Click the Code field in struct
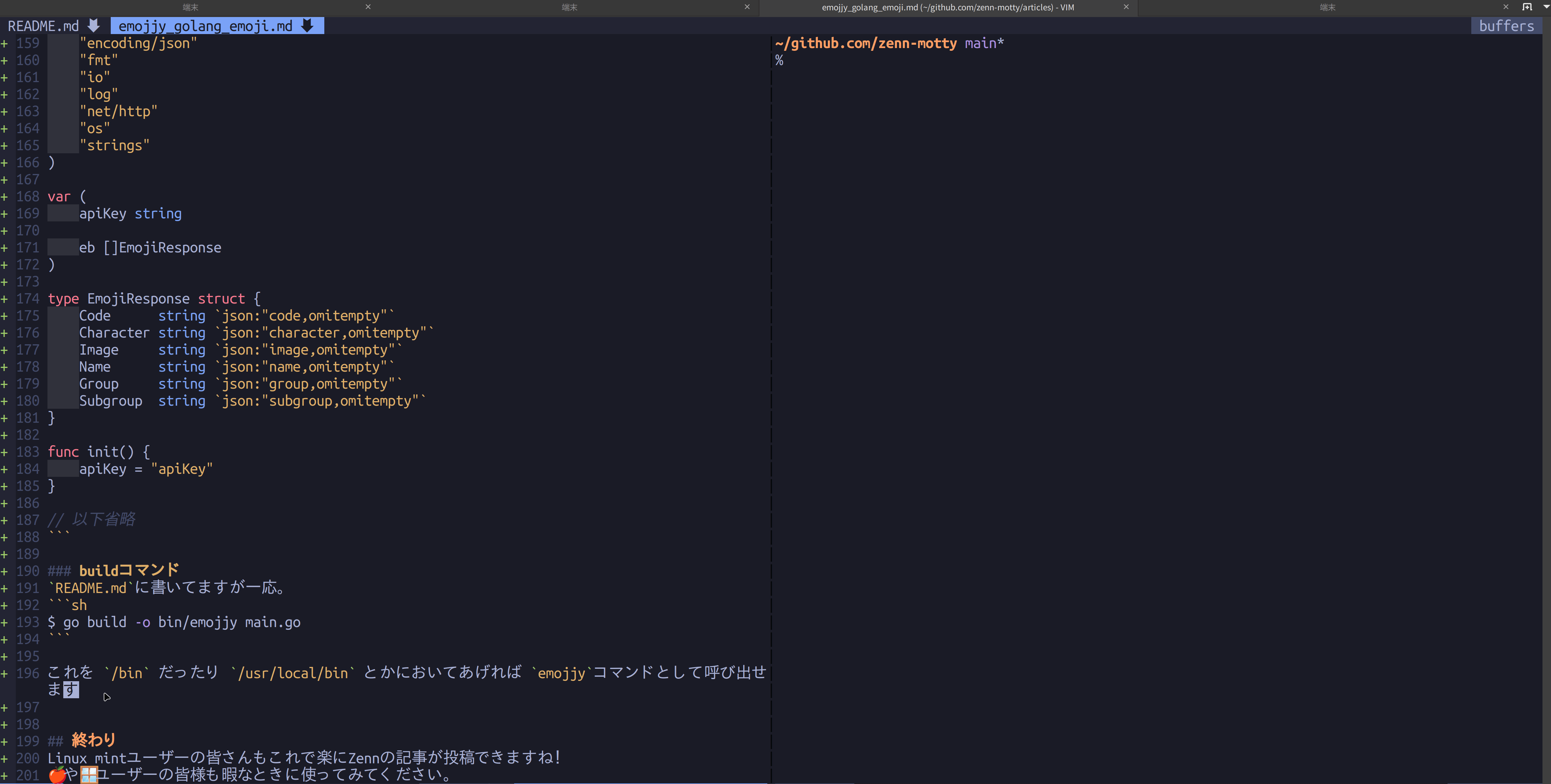Screen dimensions: 1551x784 pos(95,316)
